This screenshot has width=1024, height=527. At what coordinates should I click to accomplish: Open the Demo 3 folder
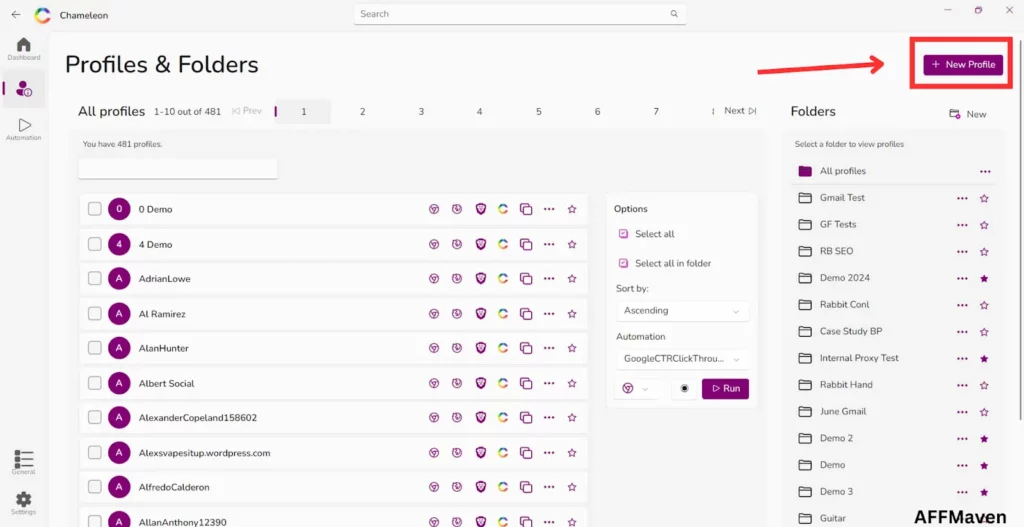tap(836, 492)
